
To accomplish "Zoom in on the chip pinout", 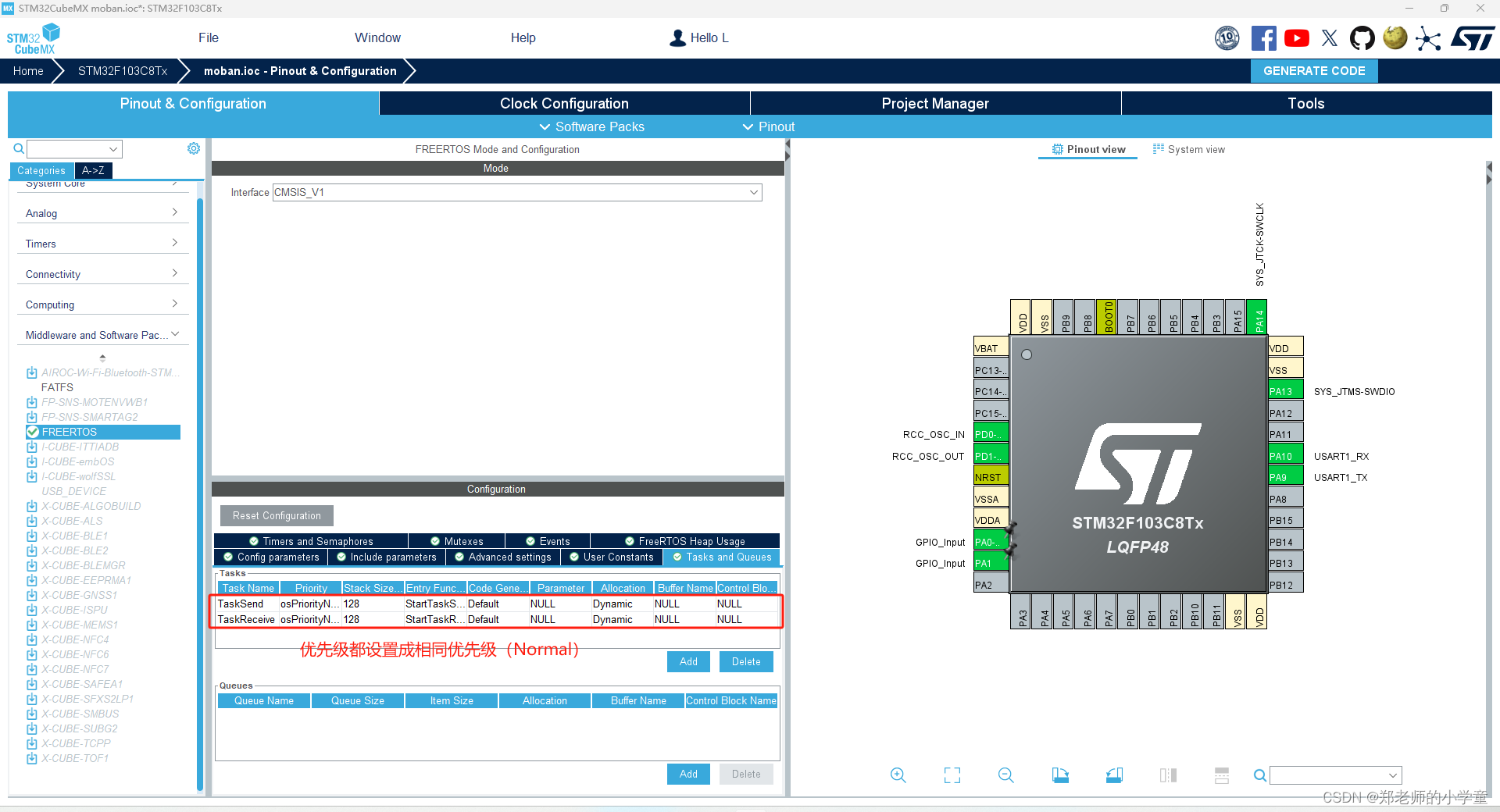I will pos(898,775).
